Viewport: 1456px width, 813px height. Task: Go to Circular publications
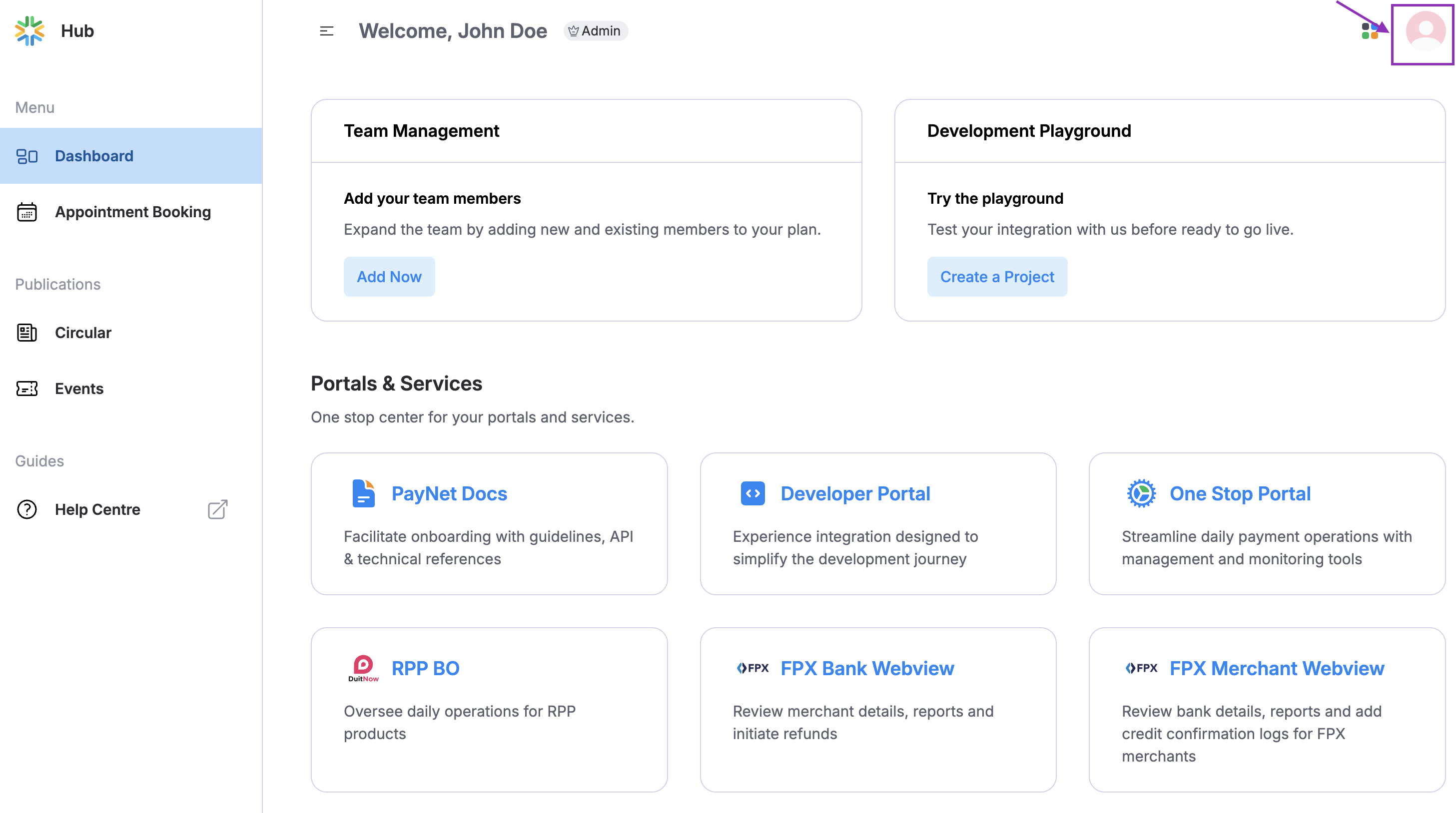pyautogui.click(x=83, y=333)
